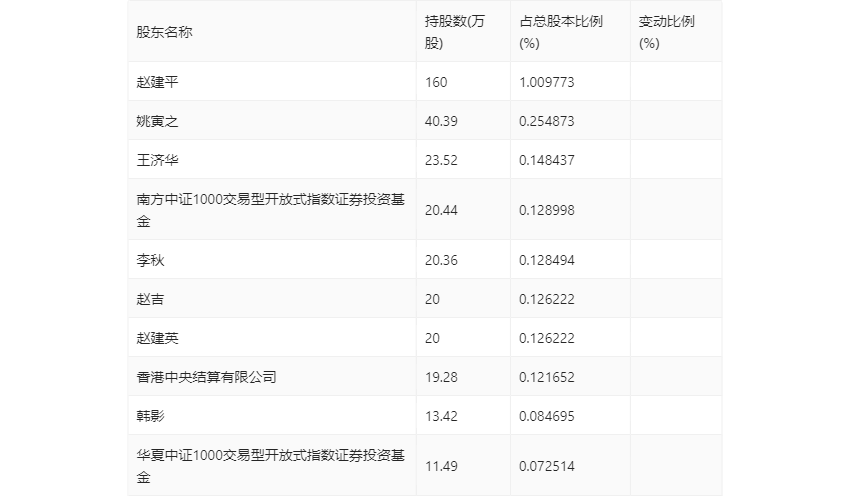This screenshot has height=496, width=850.
Task: Click holdings value 20.44
Action: click(x=441, y=210)
